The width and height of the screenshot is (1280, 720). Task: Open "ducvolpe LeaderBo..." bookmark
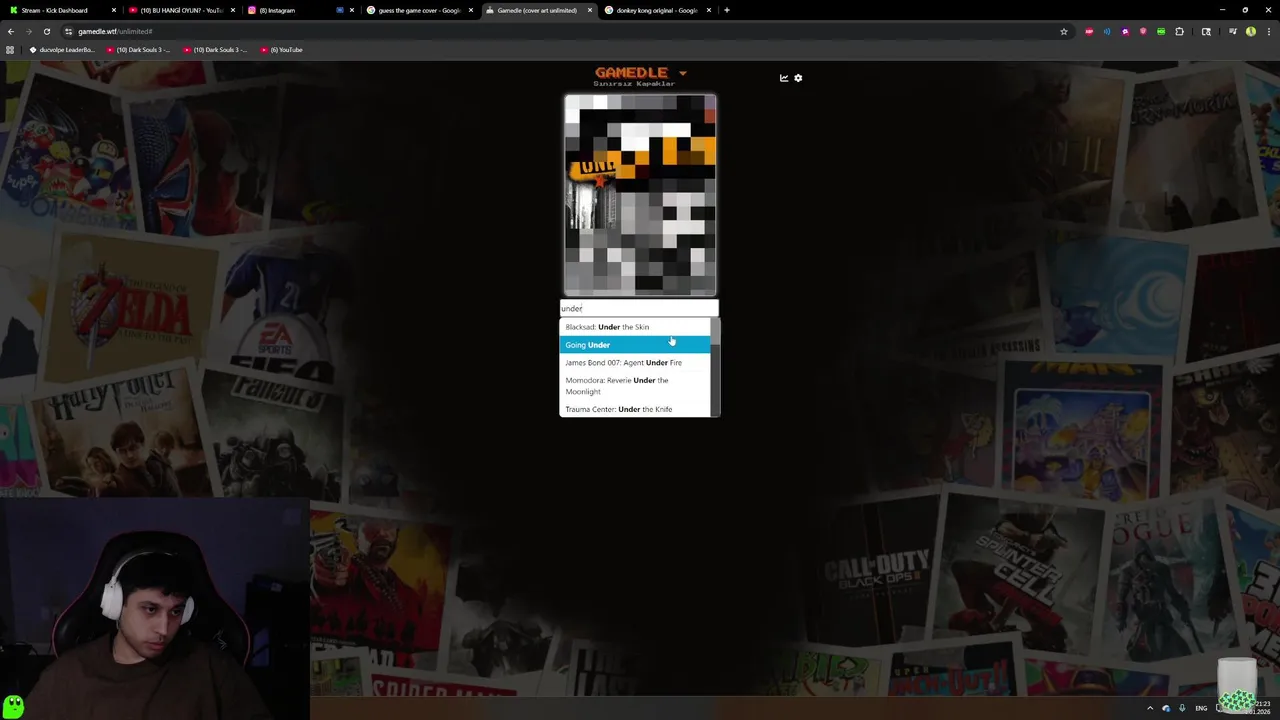62,50
